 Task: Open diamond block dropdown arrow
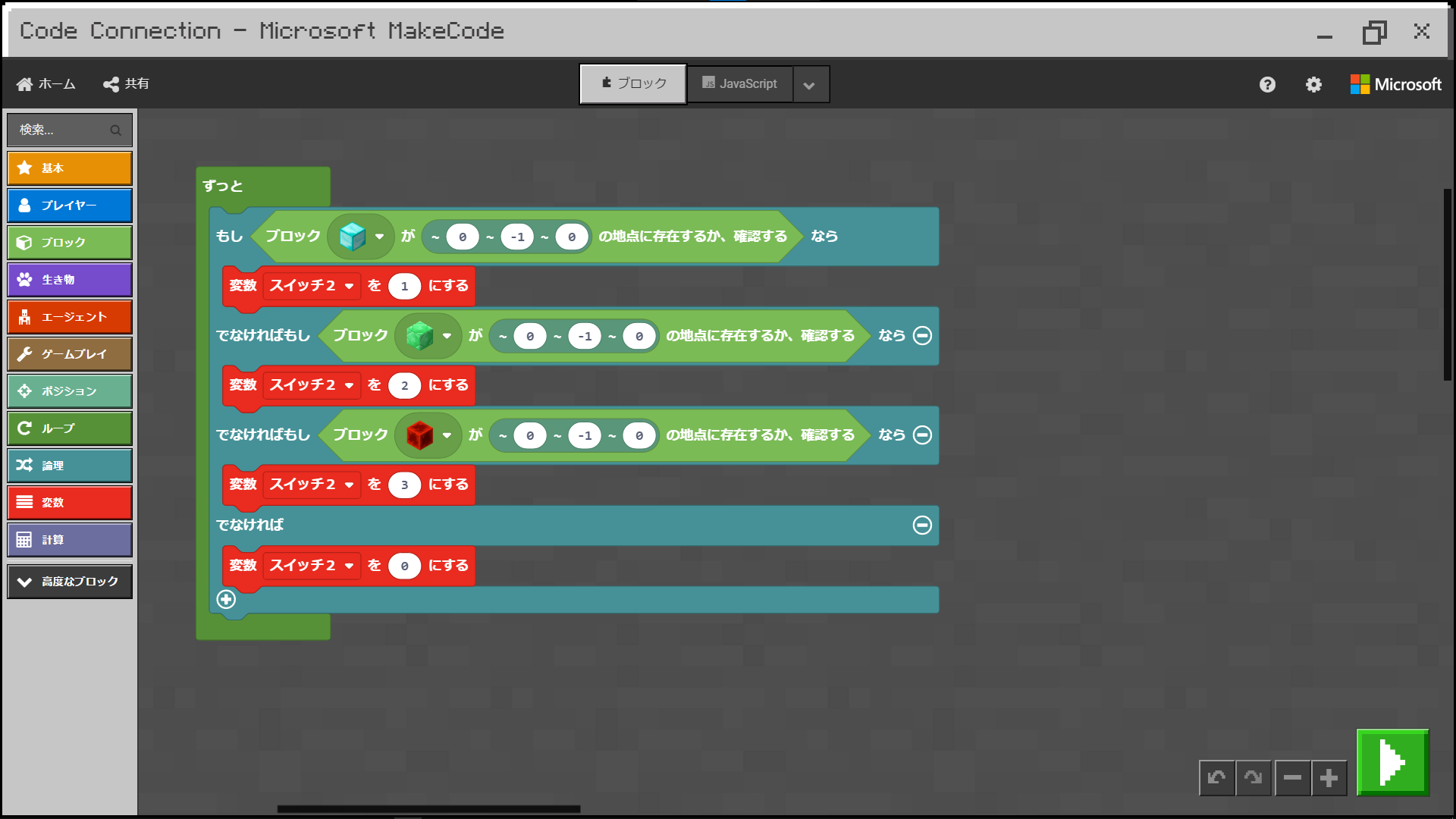tap(379, 237)
